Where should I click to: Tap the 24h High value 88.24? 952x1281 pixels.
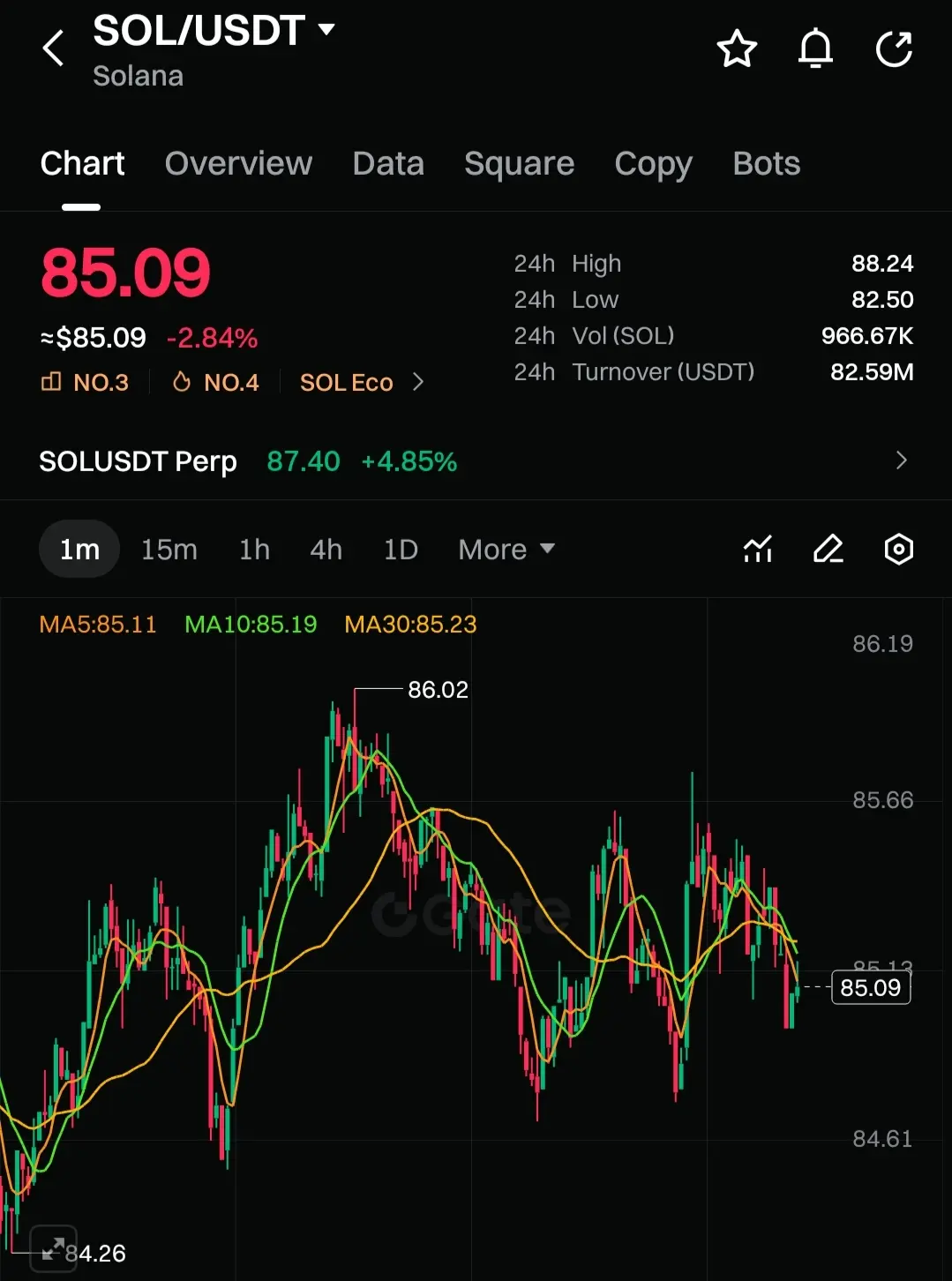tap(882, 264)
